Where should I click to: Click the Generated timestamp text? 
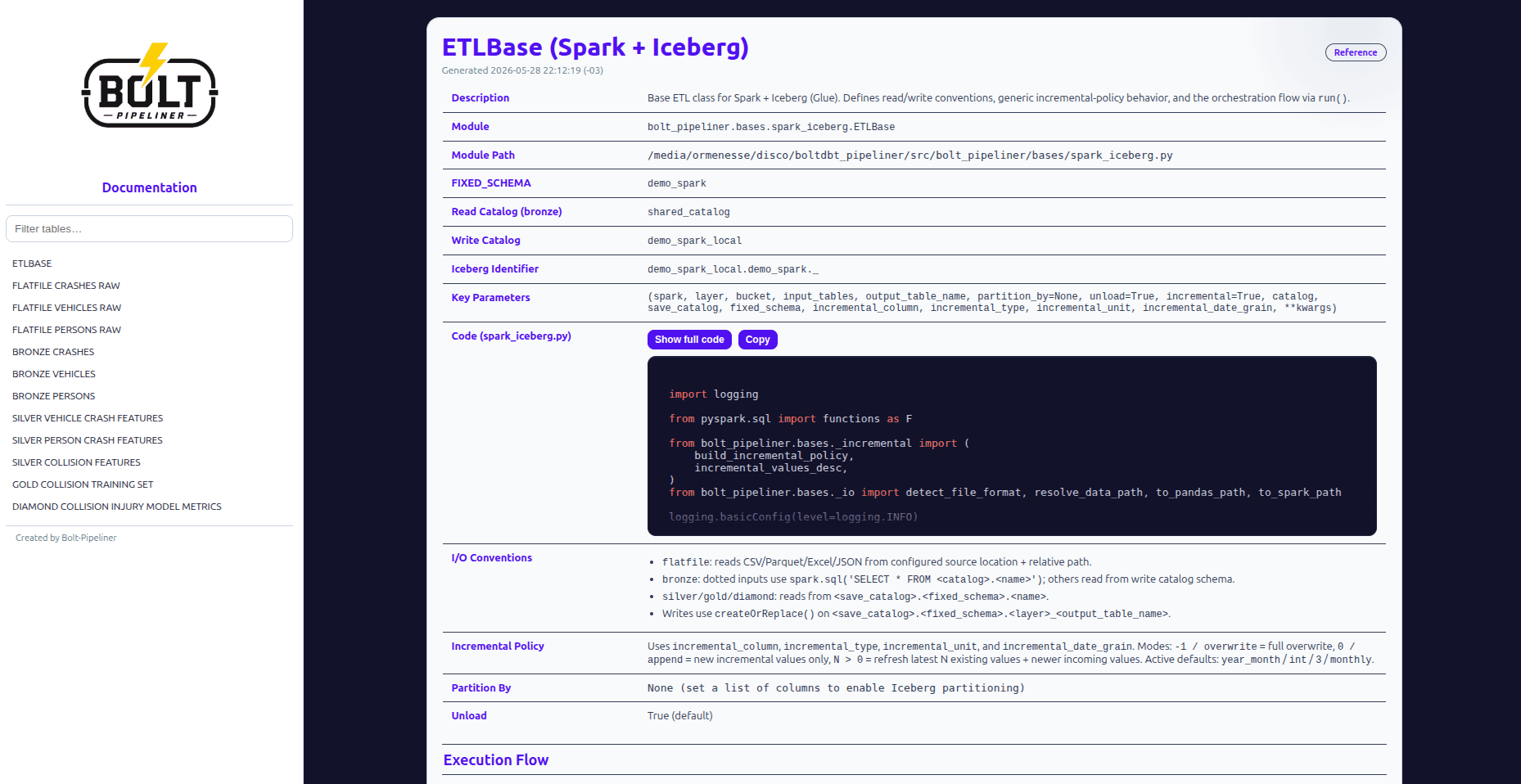tap(522, 70)
